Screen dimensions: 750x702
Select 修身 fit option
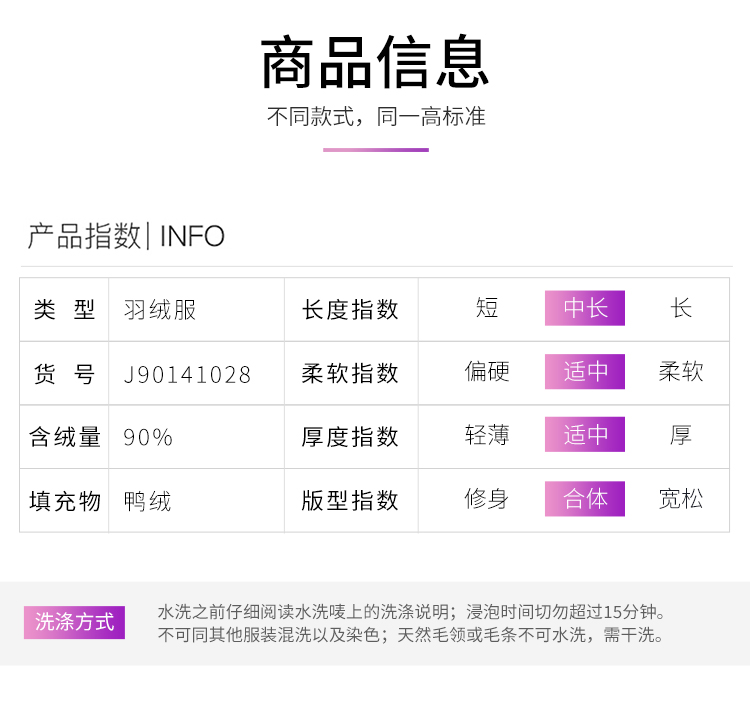coord(487,499)
